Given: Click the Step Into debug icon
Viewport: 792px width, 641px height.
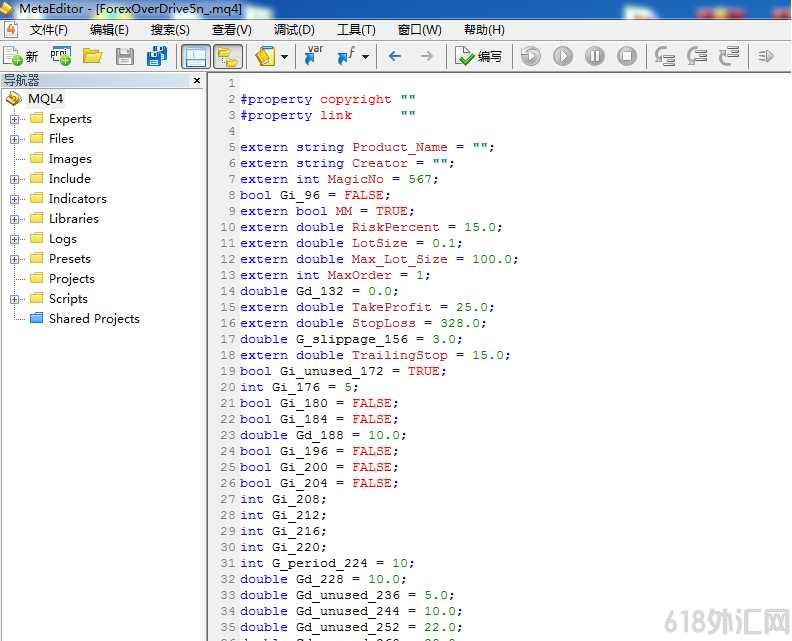Looking at the screenshot, I should click(665, 56).
